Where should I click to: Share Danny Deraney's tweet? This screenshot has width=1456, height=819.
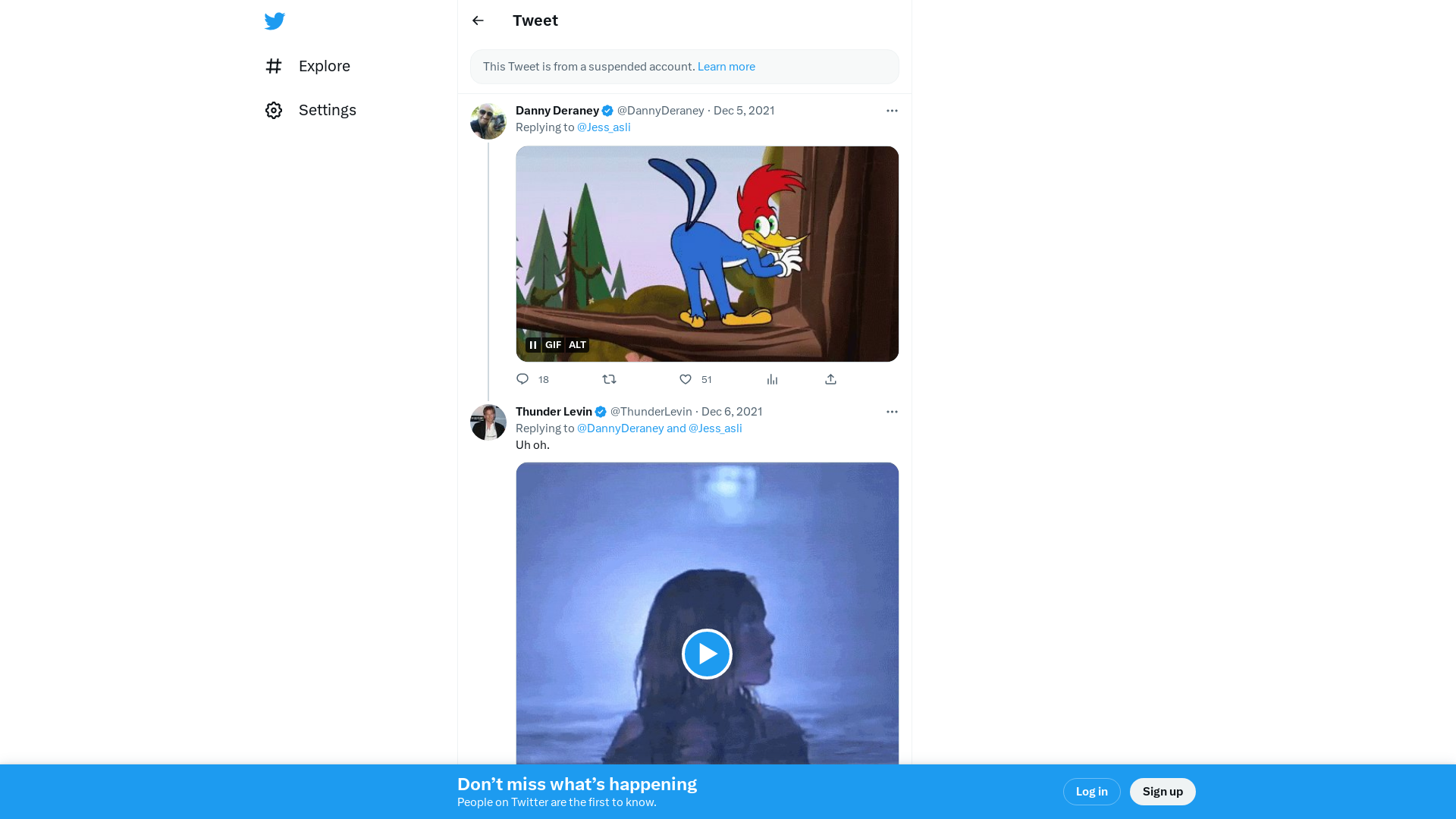point(831,379)
